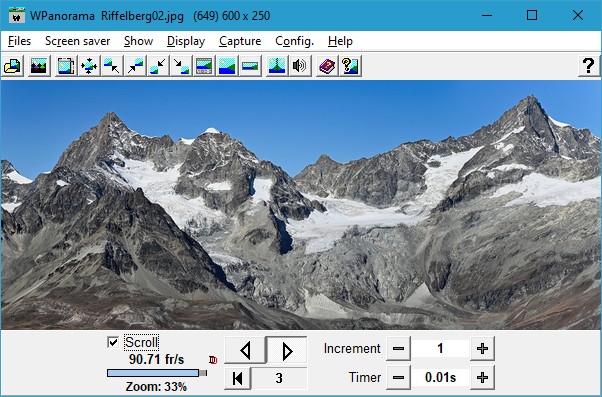Image resolution: width=602 pixels, height=397 pixels.
Task: Open the purple help book icon
Action: 327,66
